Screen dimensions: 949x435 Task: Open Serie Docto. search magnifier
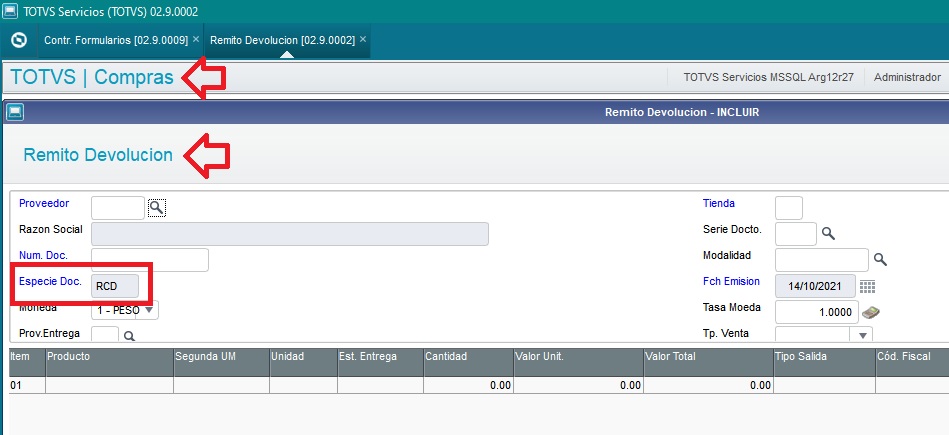tap(828, 234)
